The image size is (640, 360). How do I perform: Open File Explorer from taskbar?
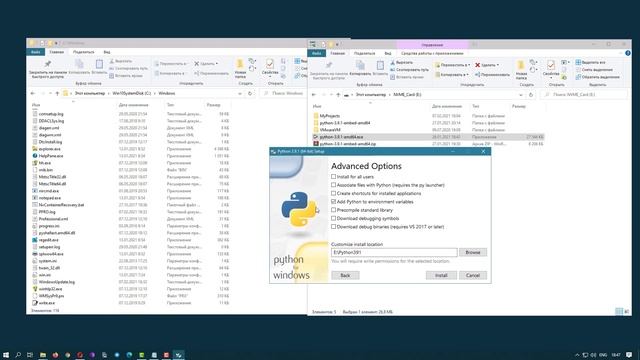tap(42, 355)
